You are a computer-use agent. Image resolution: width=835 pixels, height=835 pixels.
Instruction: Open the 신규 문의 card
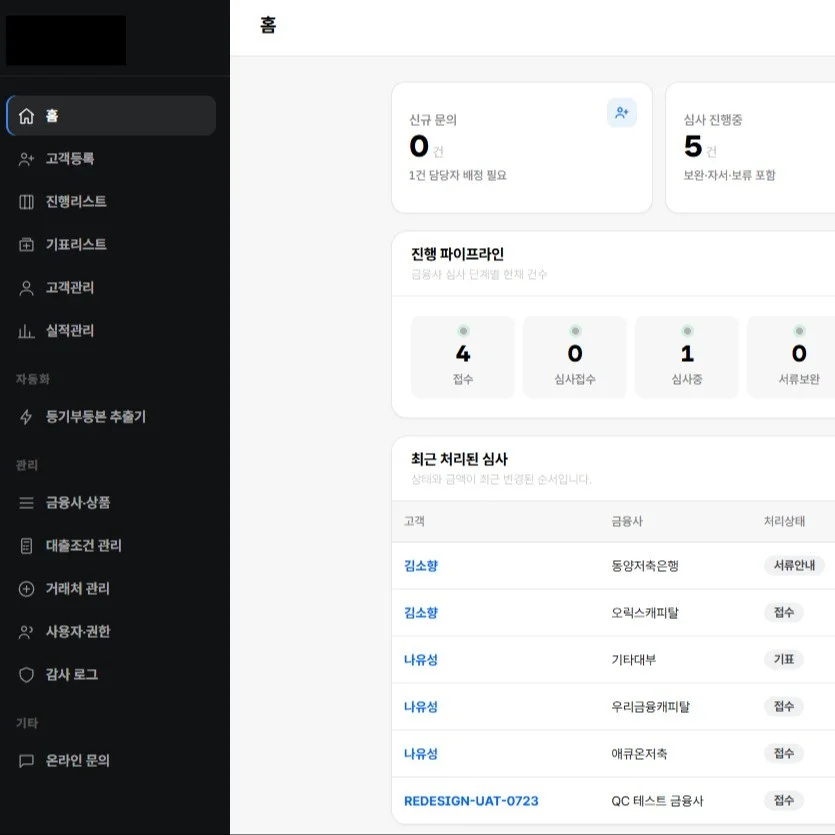pyautogui.click(x=522, y=148)
